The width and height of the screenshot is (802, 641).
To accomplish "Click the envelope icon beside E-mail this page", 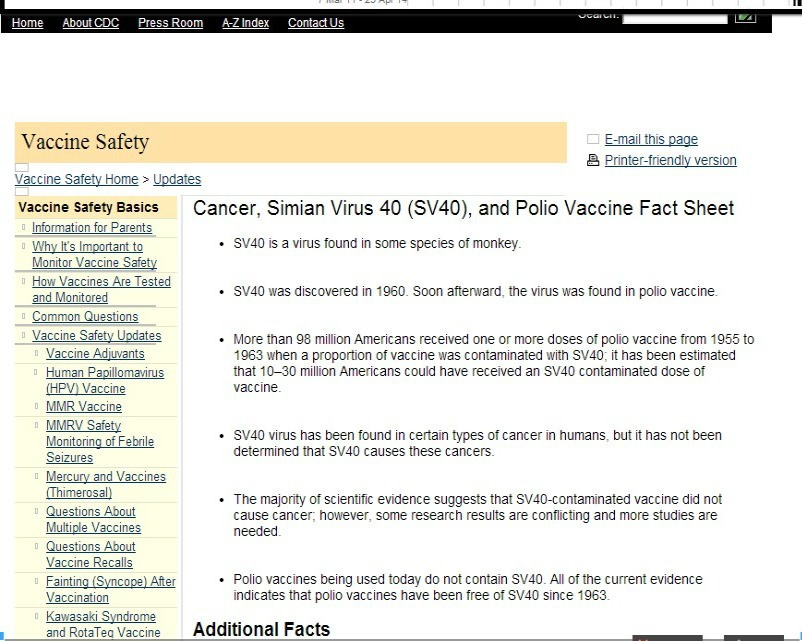I will 593,139.
